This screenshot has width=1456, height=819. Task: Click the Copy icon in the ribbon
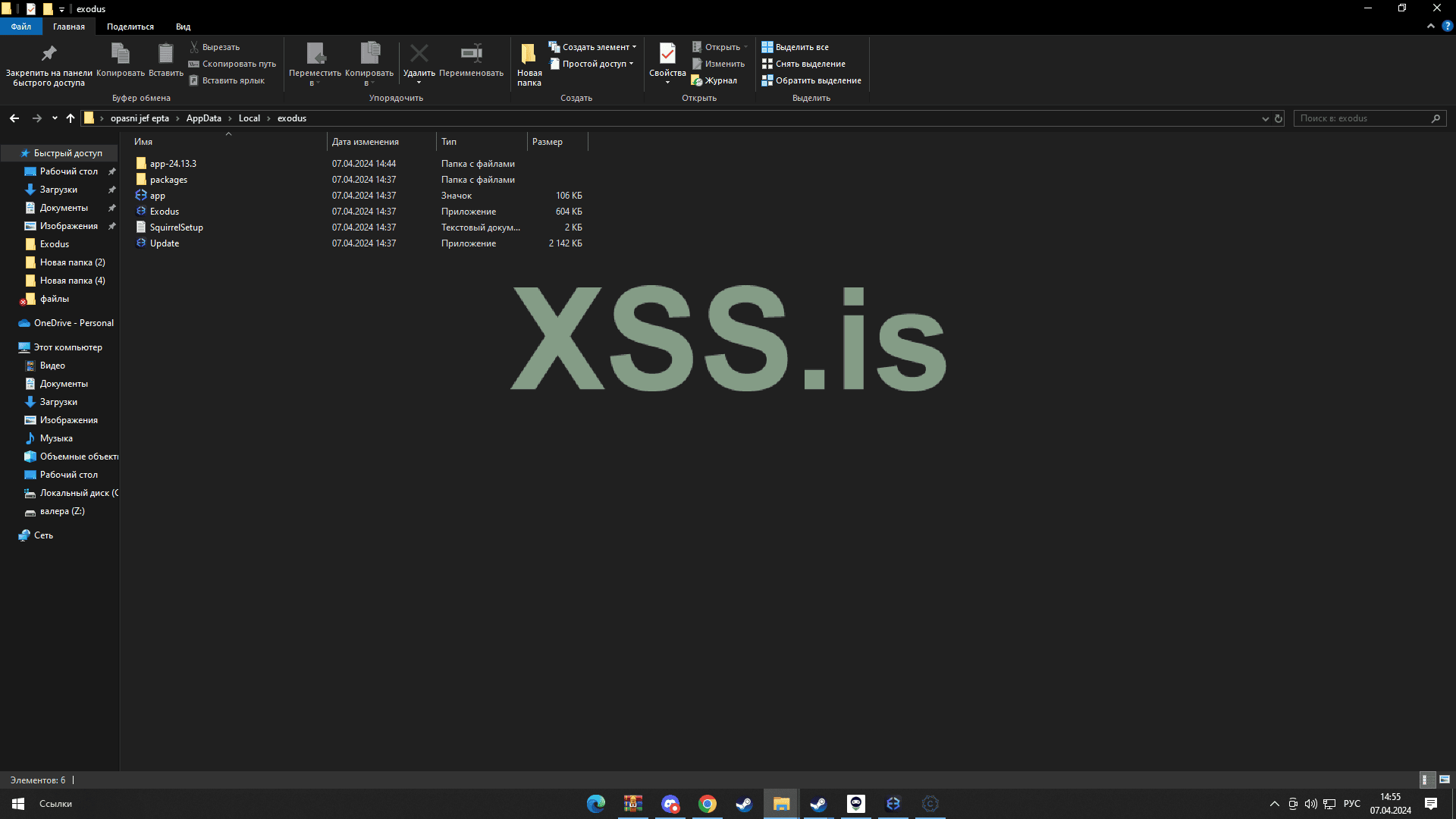[x=120, y=54]
